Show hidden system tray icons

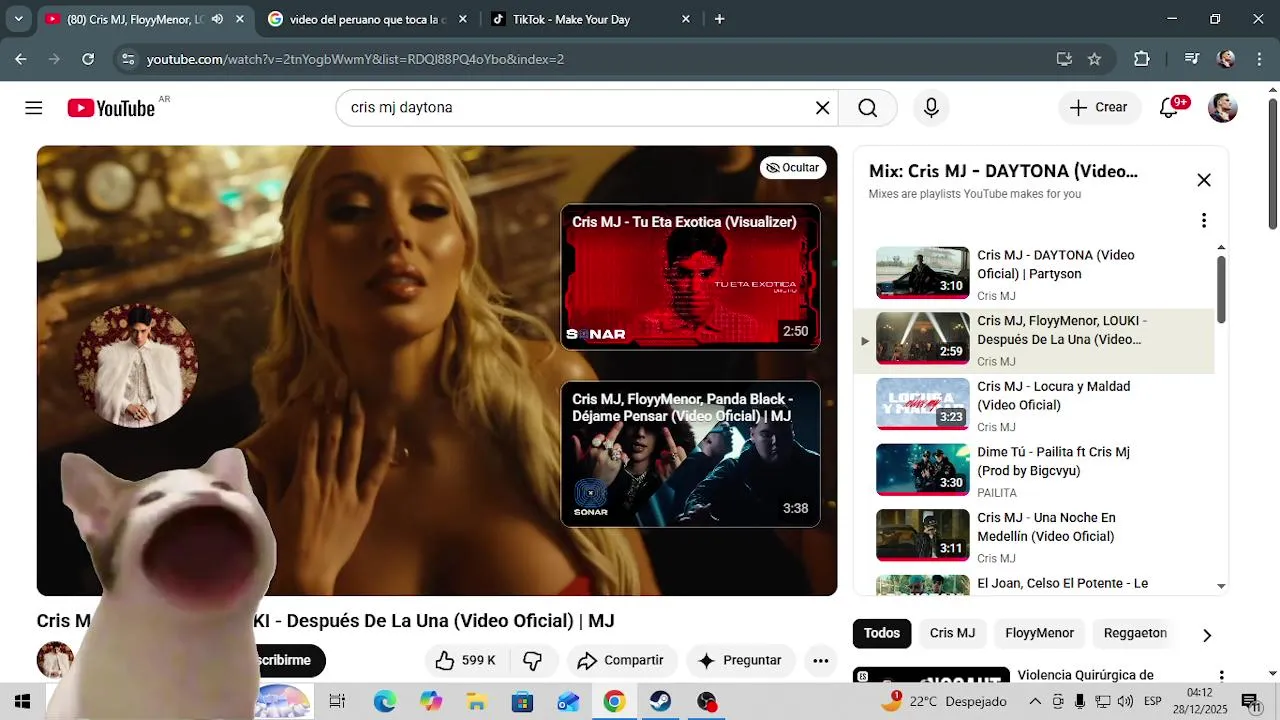point(1035,701)
